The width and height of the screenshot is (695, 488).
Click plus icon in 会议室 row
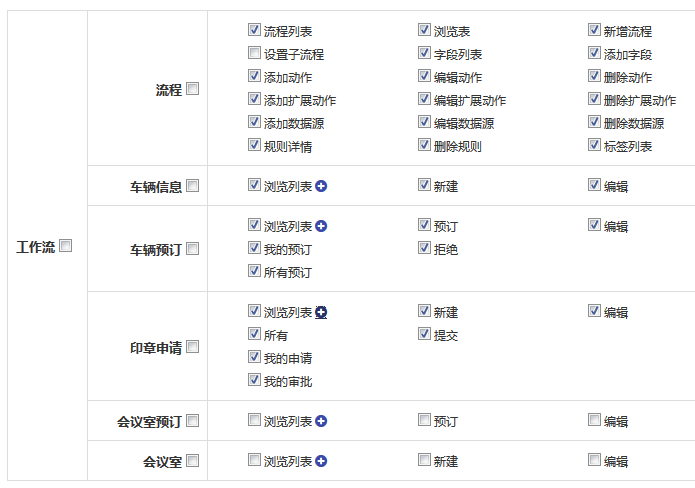322,461
